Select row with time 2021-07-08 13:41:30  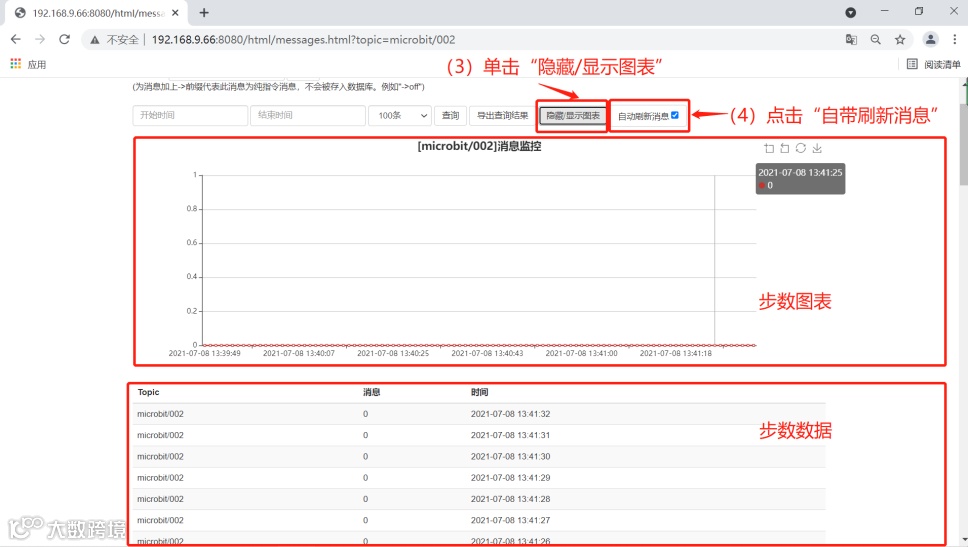479,456
